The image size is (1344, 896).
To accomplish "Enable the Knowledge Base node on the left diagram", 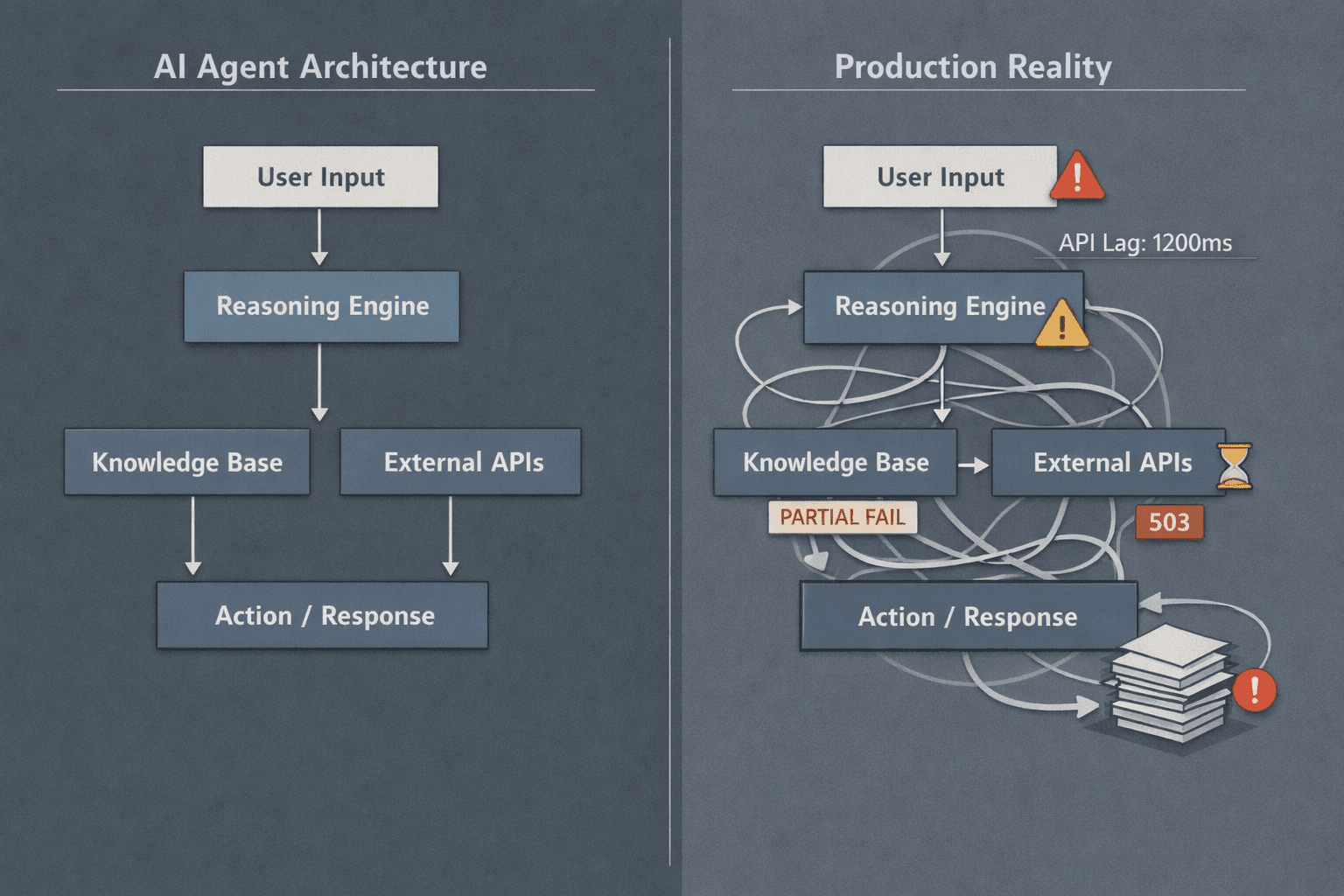I will 187,462.
